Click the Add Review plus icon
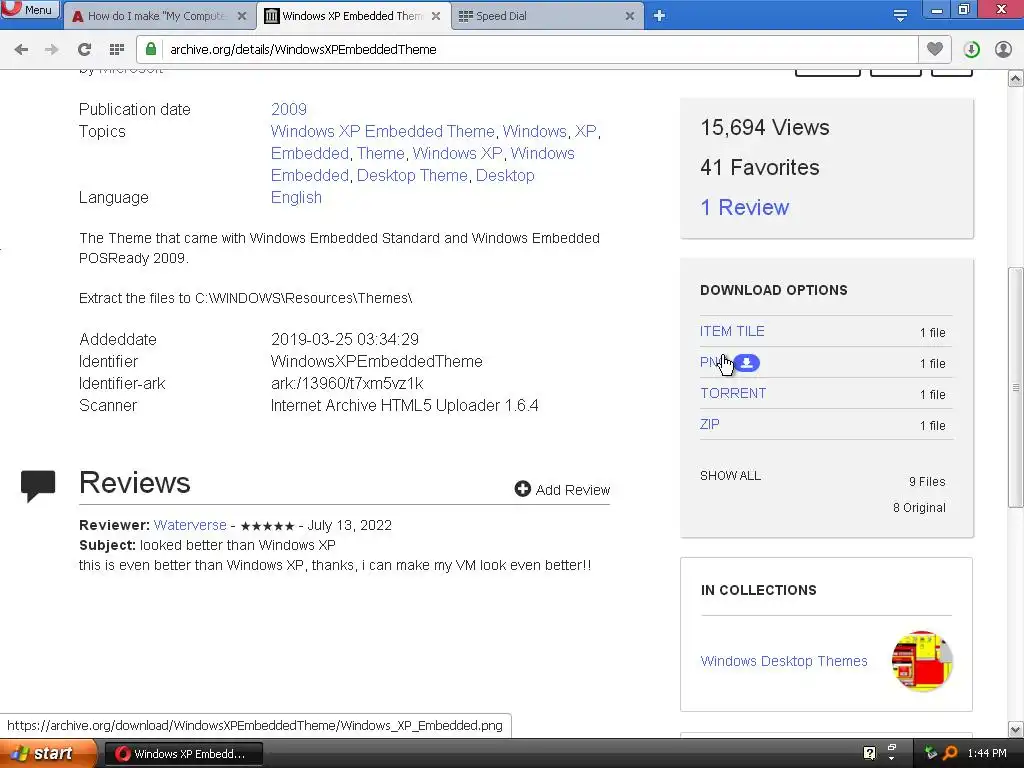Screen dimensions: 1024x768 click(522, 488)
